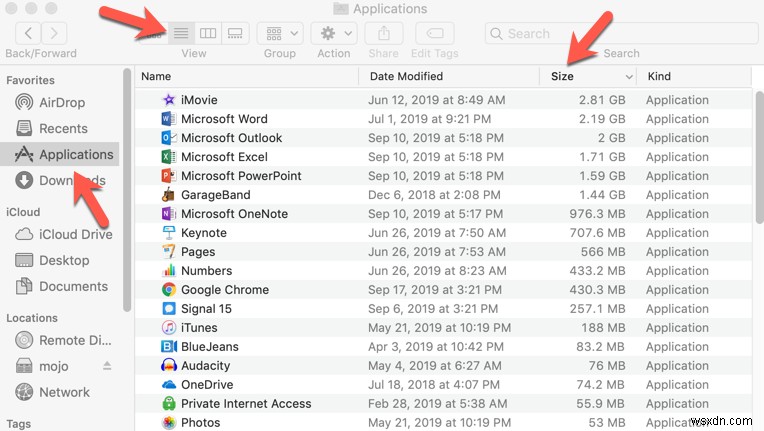Select the BlueJeans app icon
Screen dimensions: 764x431
(169, 347)
